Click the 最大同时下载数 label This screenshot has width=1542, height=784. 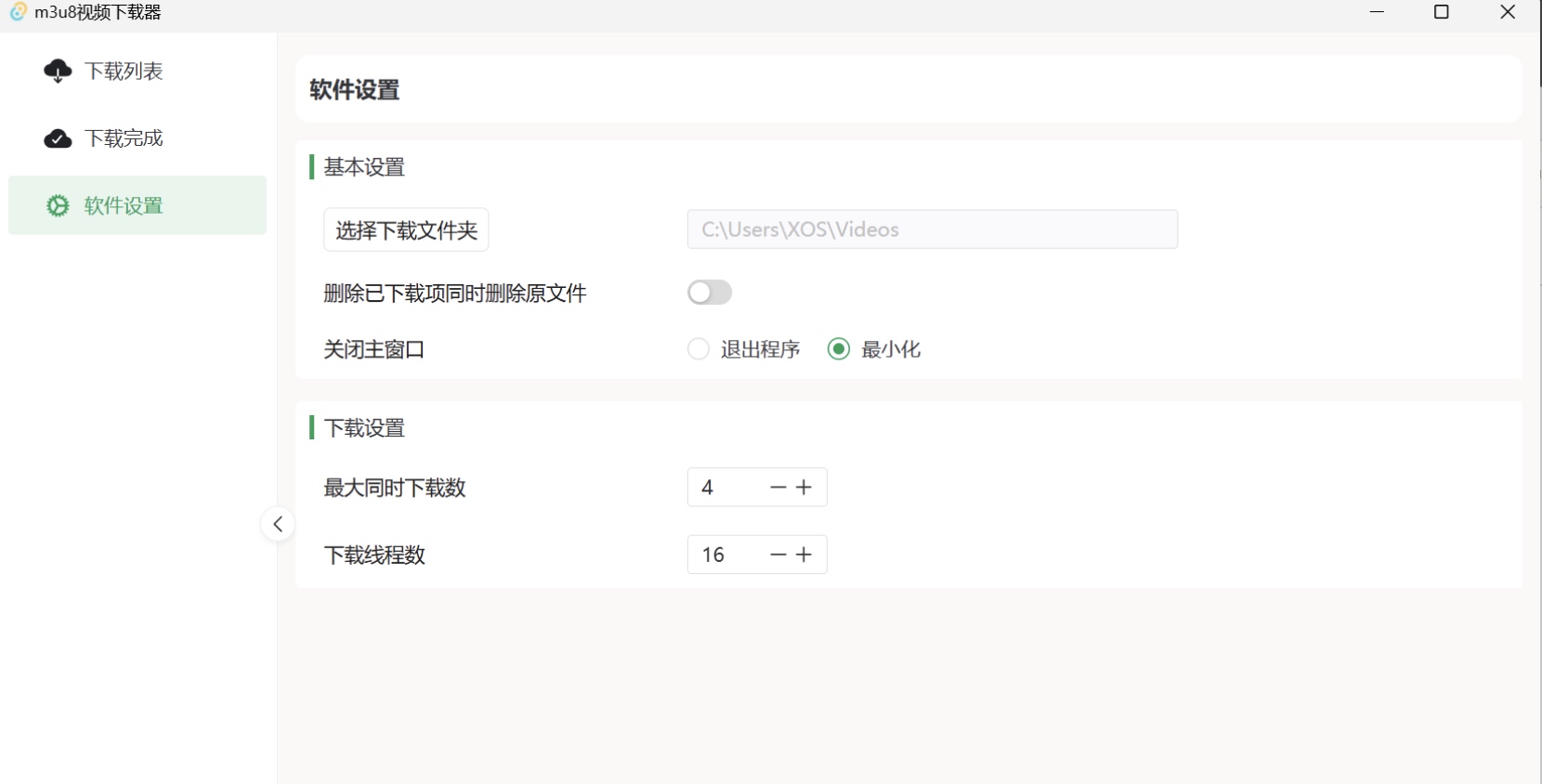395,488
